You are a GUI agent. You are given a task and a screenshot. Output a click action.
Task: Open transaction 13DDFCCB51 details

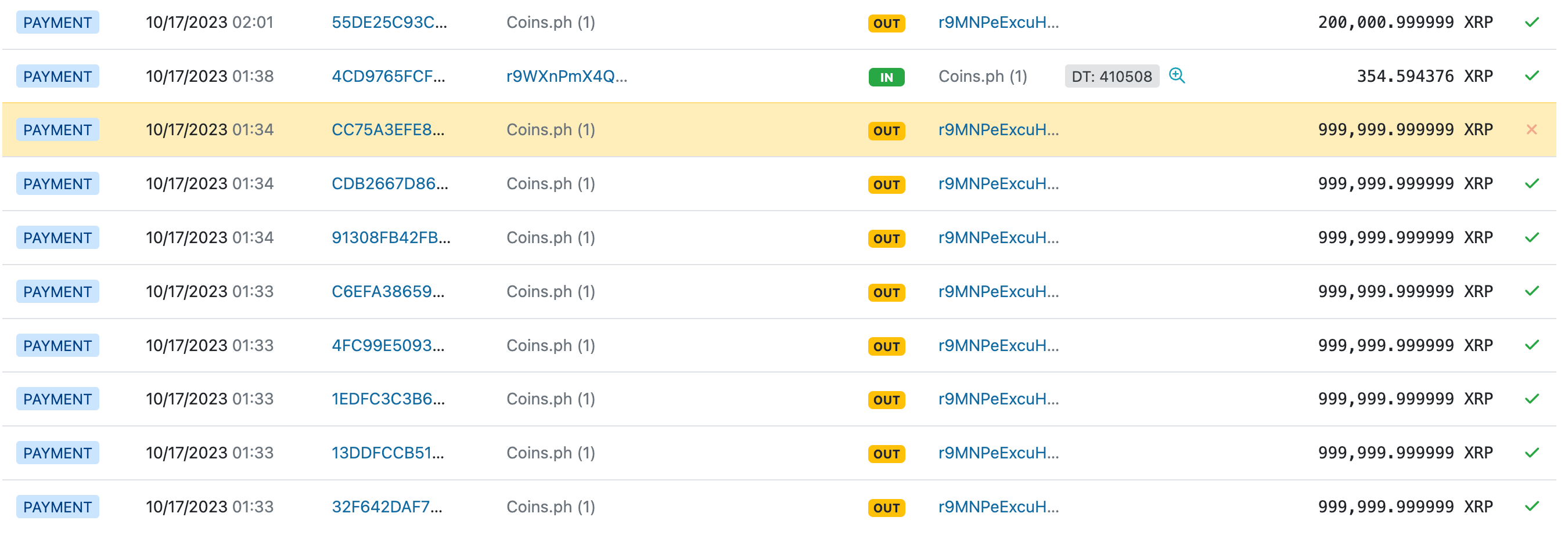point(389,453)
